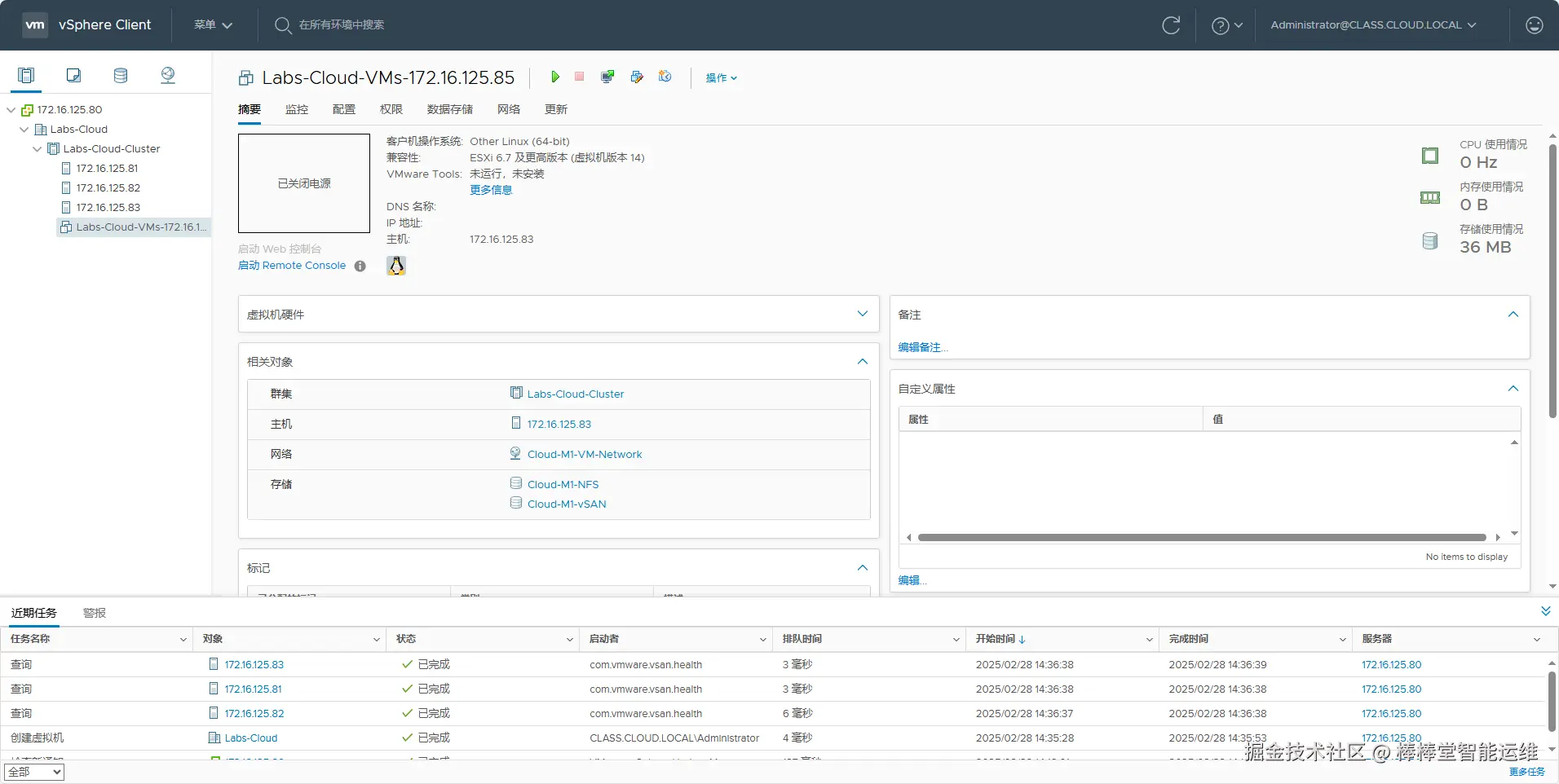Open the 任务名称 column filter arrow
The width and height of the screenshot is (1559, 784).
(183, 640)
